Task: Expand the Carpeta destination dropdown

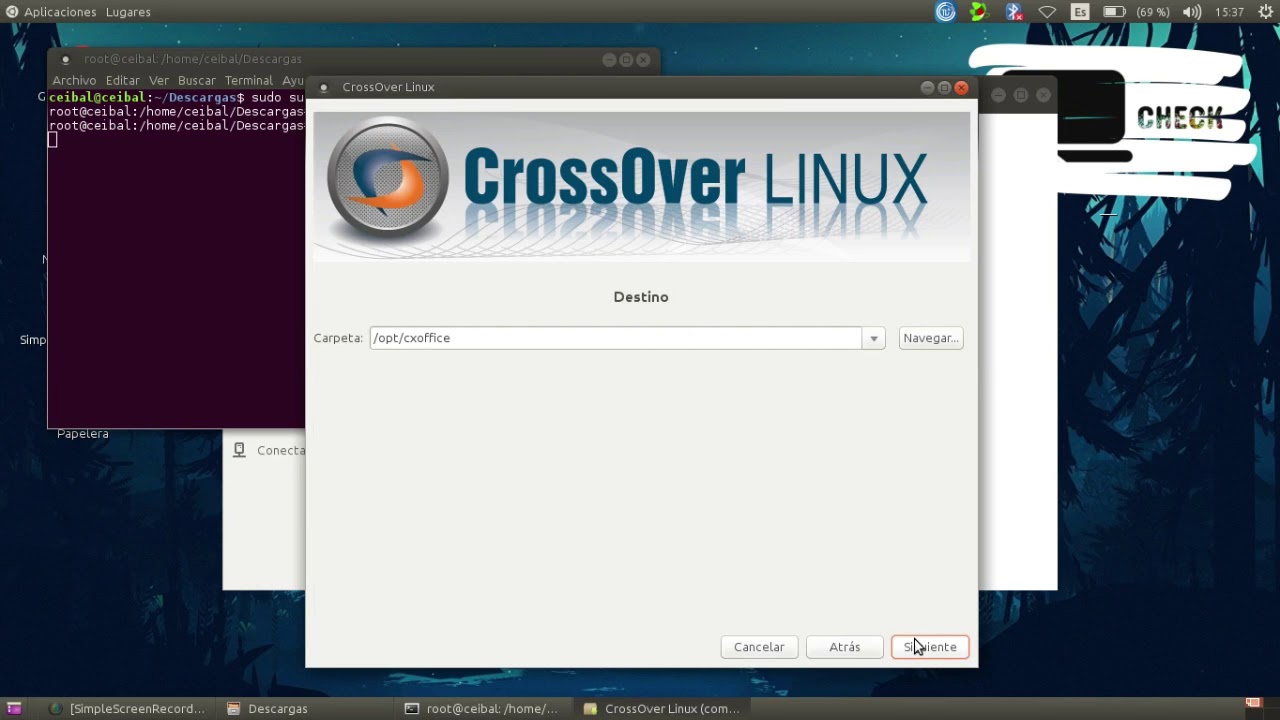Action: pyautogui.click(x=874, y=338)
